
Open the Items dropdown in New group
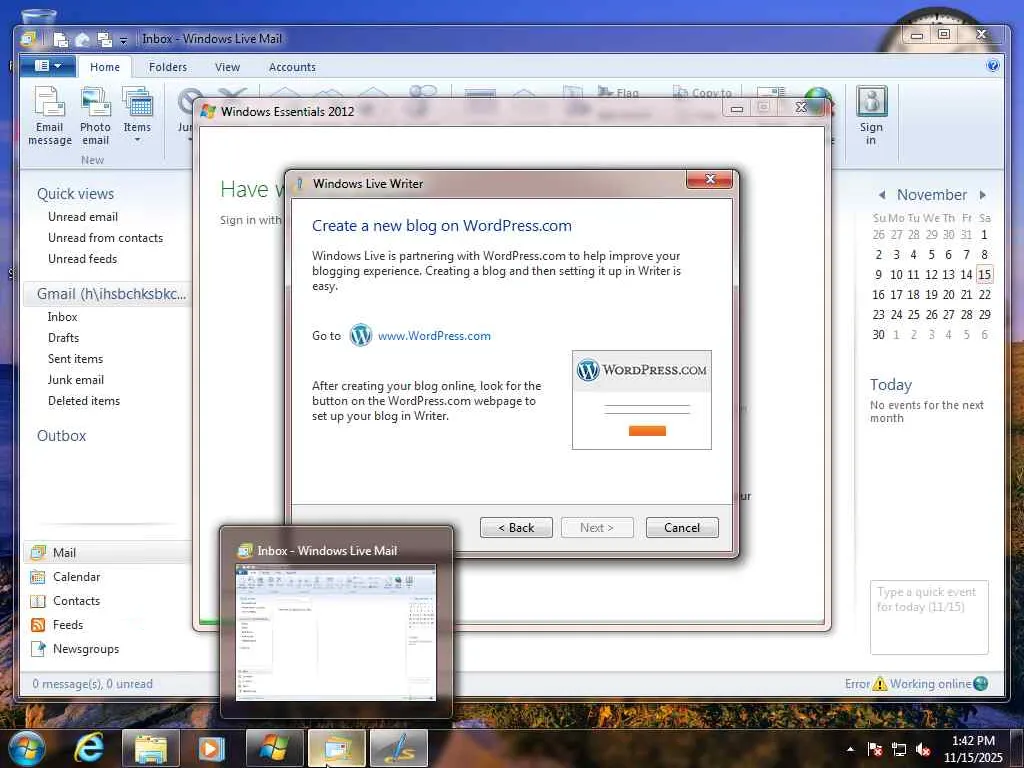click(x=137, y=116)
